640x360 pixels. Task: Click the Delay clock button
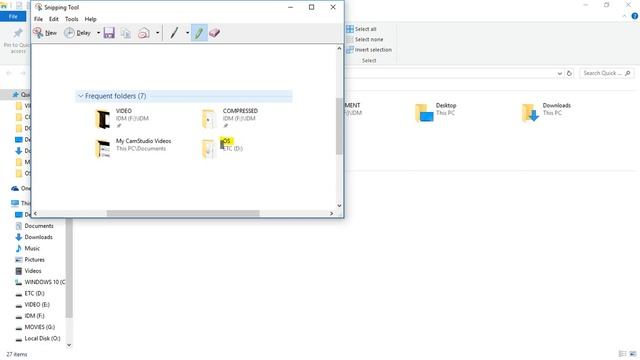tap(77, 33)
